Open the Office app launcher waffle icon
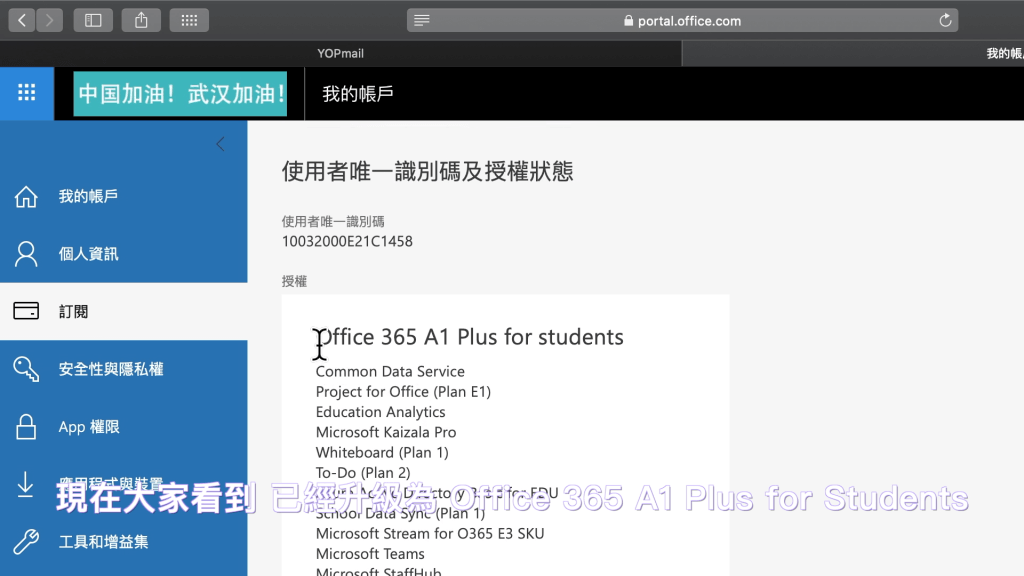The height and width of the screenshot is (576, 1024). (27, 93)
